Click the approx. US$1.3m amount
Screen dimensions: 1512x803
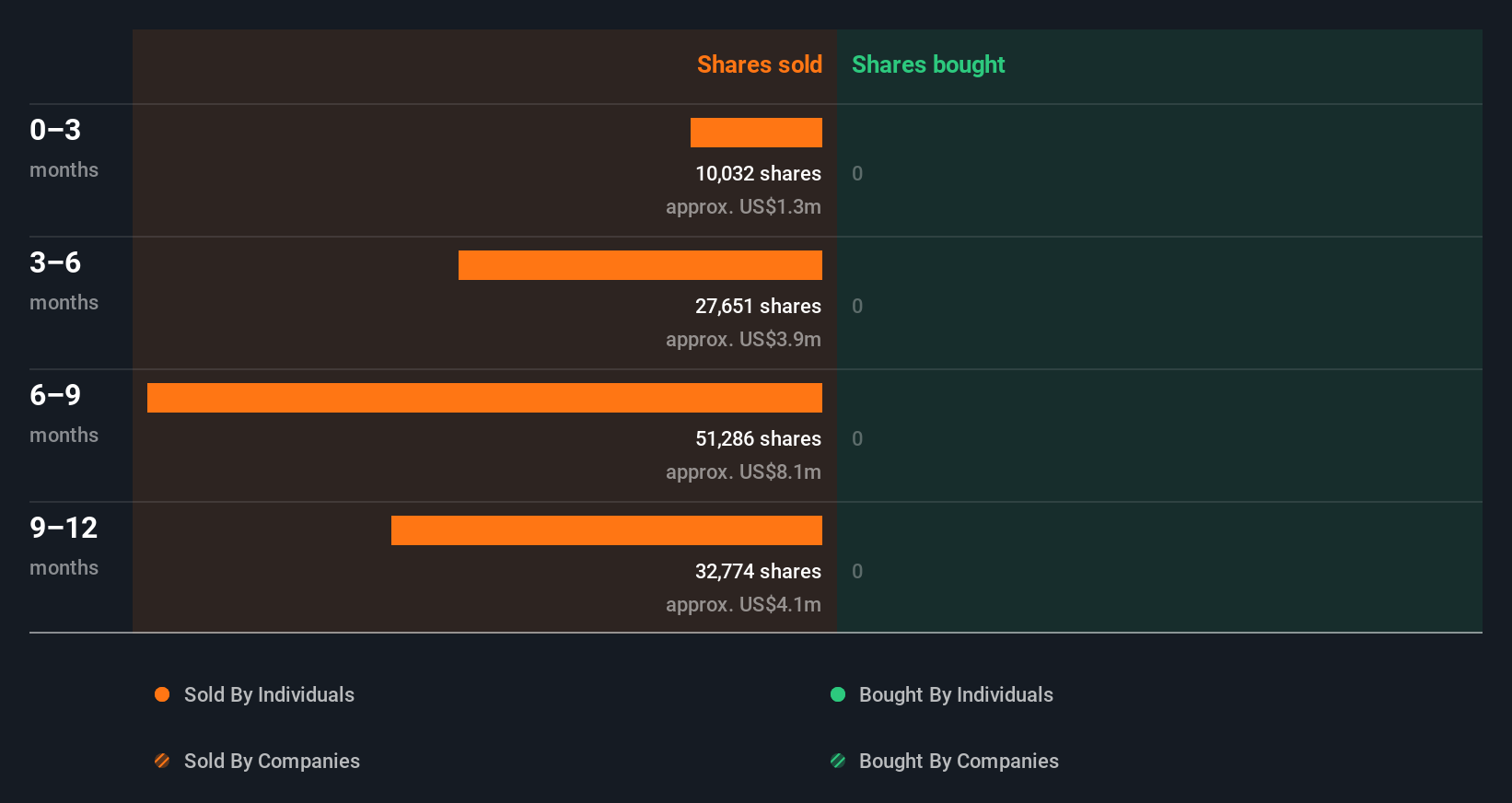[x=743, y=207]
